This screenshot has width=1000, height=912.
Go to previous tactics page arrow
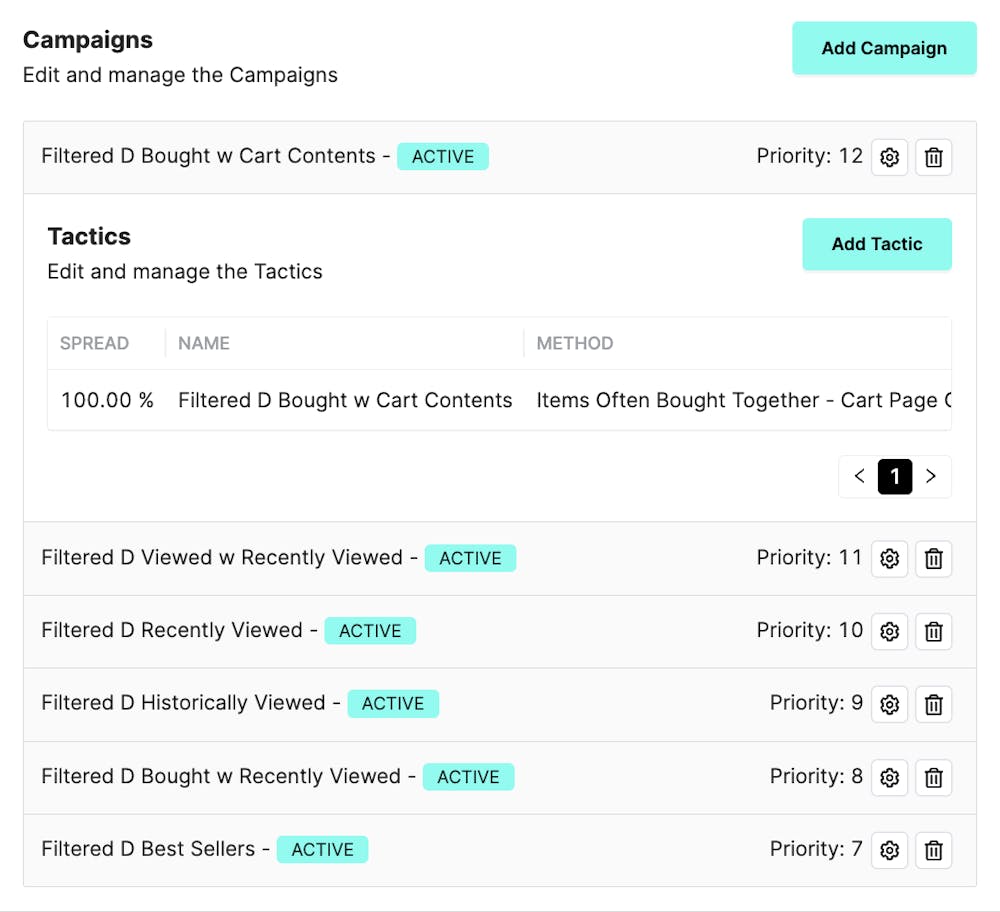click(x=859, y=476)
